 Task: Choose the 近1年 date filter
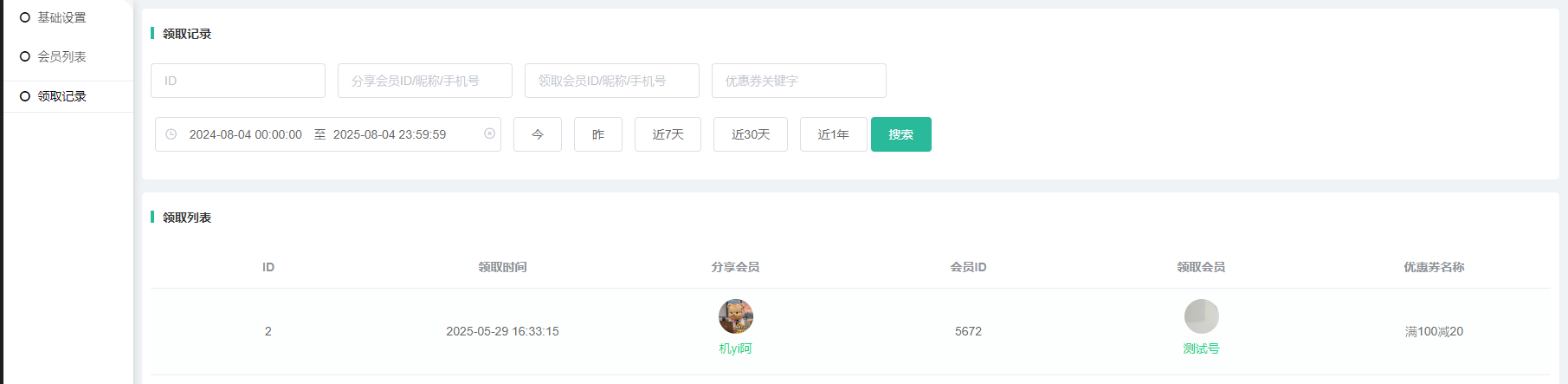pyautogui.click(x=833, y=134)
